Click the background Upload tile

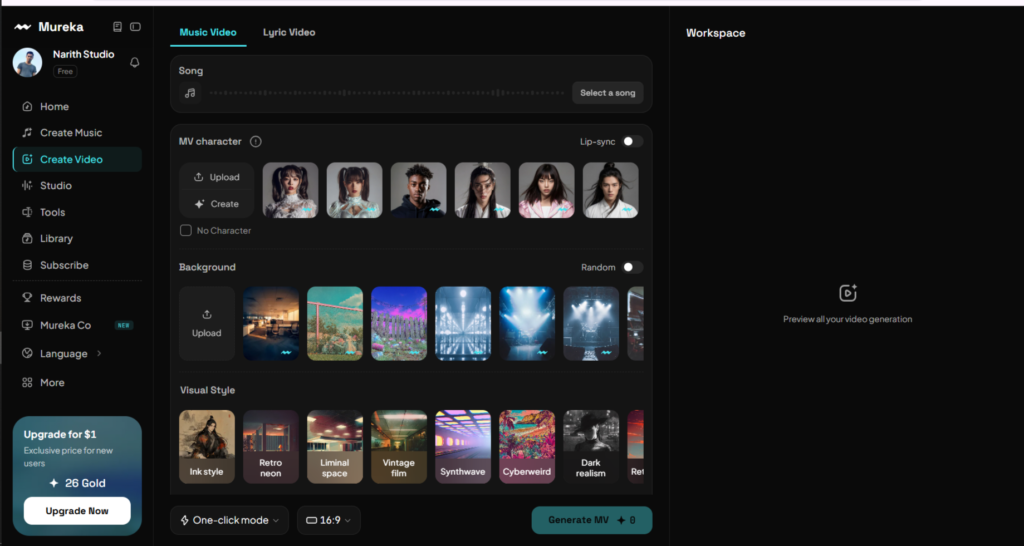[207, 323]
